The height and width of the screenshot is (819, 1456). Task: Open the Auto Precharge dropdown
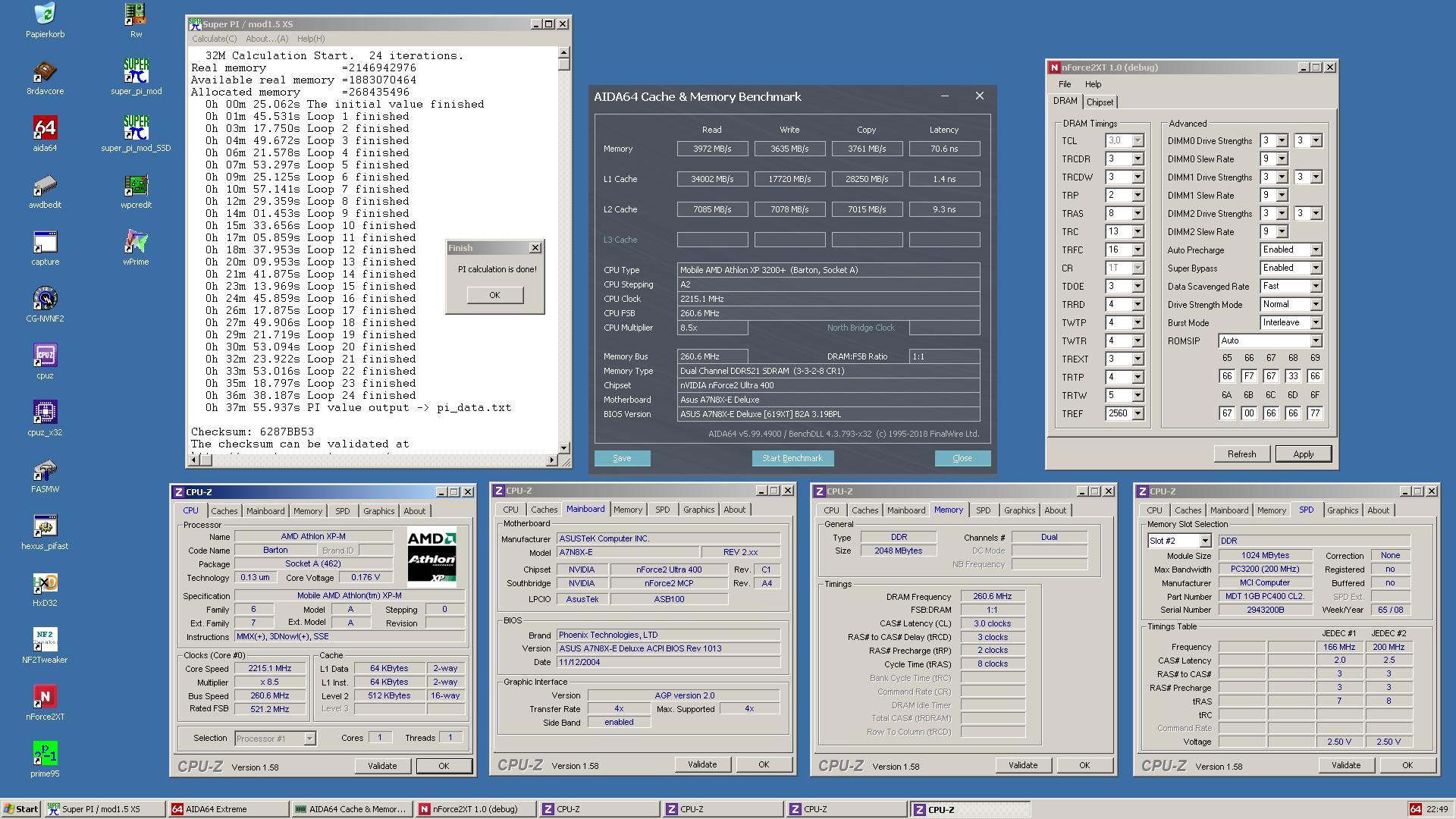click(1316, 250)
